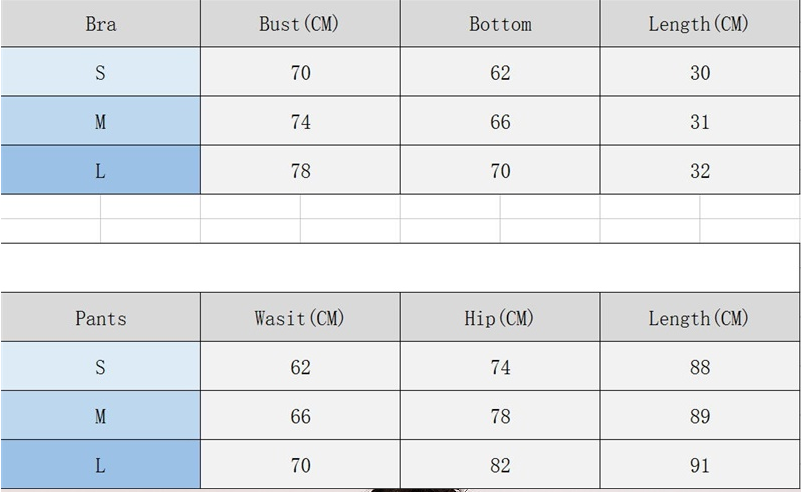Click Bra size L length value 32

point(699,170)
